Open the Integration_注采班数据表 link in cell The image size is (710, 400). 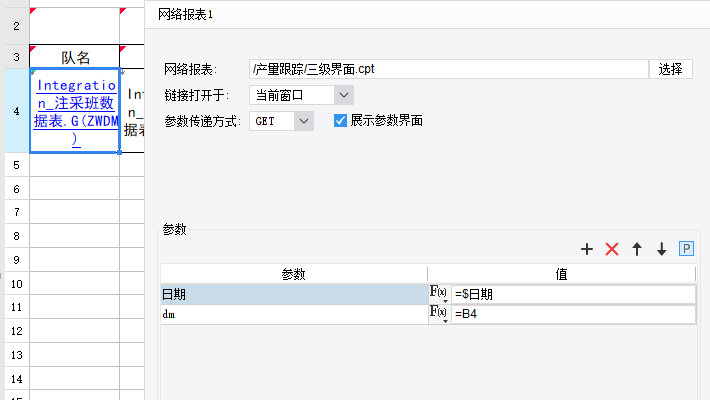tap(75, 111)
